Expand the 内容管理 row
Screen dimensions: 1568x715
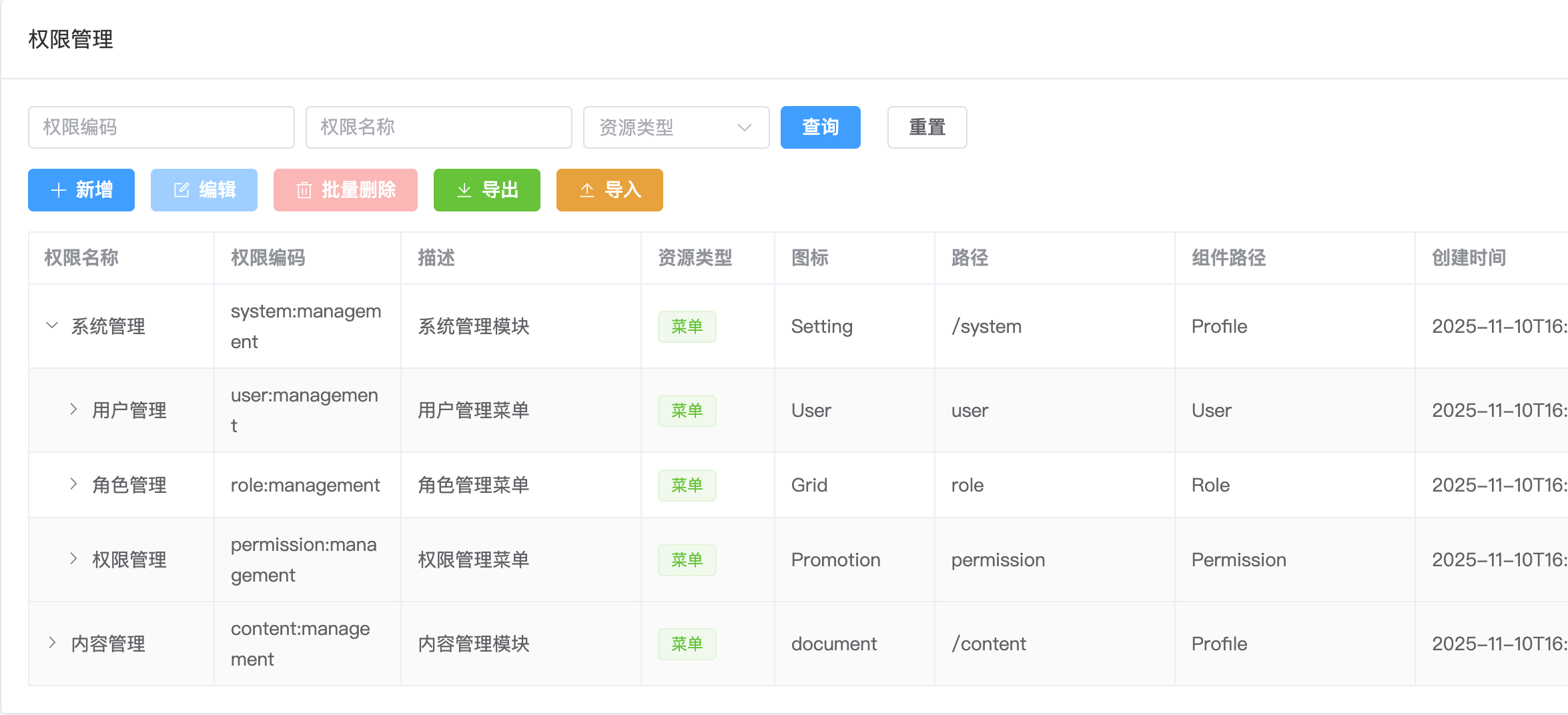[52, 643]
